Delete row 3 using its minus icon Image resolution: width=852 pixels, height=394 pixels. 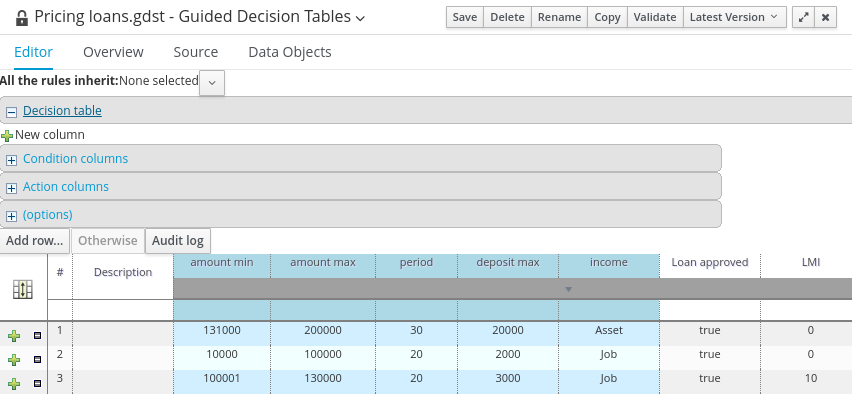click(x=37, y=383)
